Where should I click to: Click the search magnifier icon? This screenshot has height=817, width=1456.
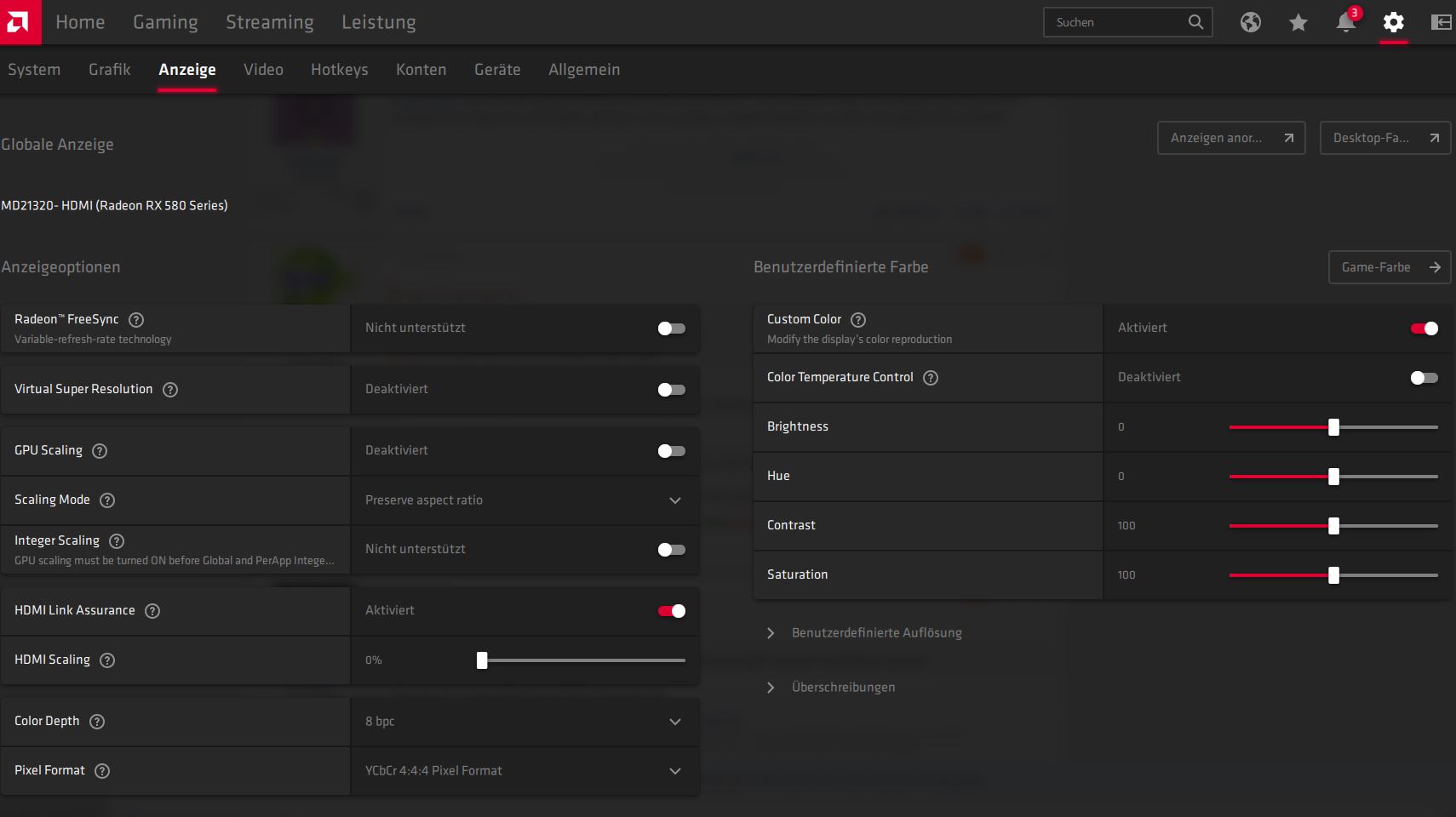click(1195, 22)
